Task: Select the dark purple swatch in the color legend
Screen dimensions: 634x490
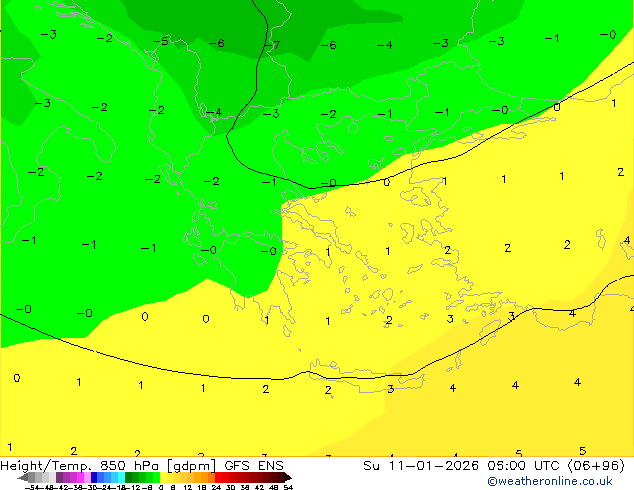Action: click(59, 477)
